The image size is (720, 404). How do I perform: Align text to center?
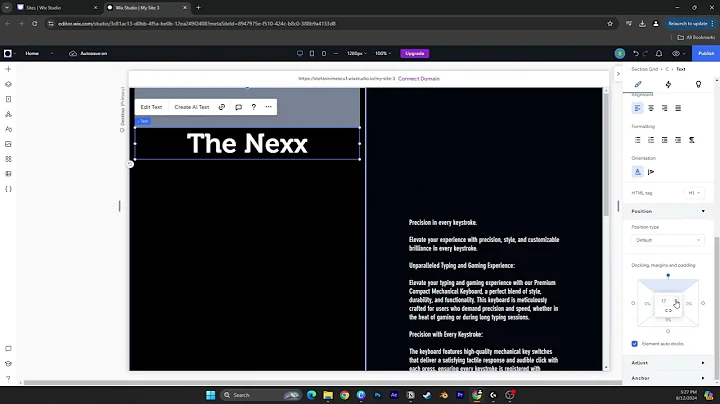coord(651,108)
